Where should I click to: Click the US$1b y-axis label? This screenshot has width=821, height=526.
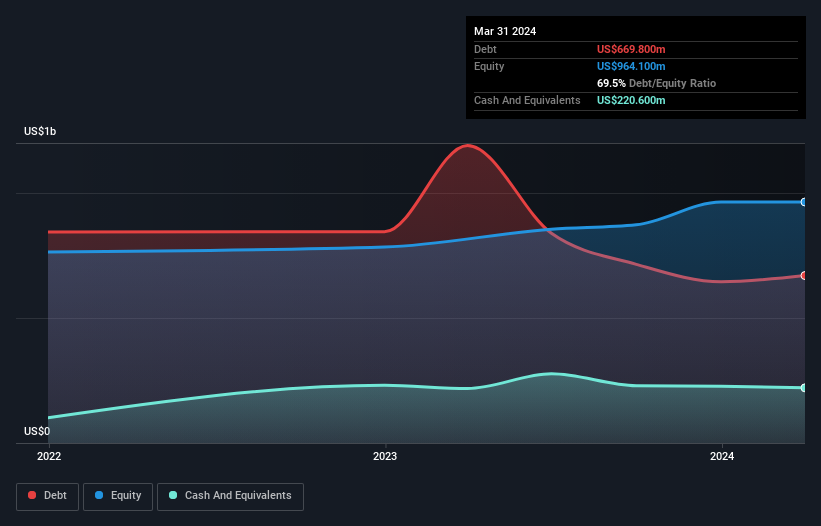(40, 131)
